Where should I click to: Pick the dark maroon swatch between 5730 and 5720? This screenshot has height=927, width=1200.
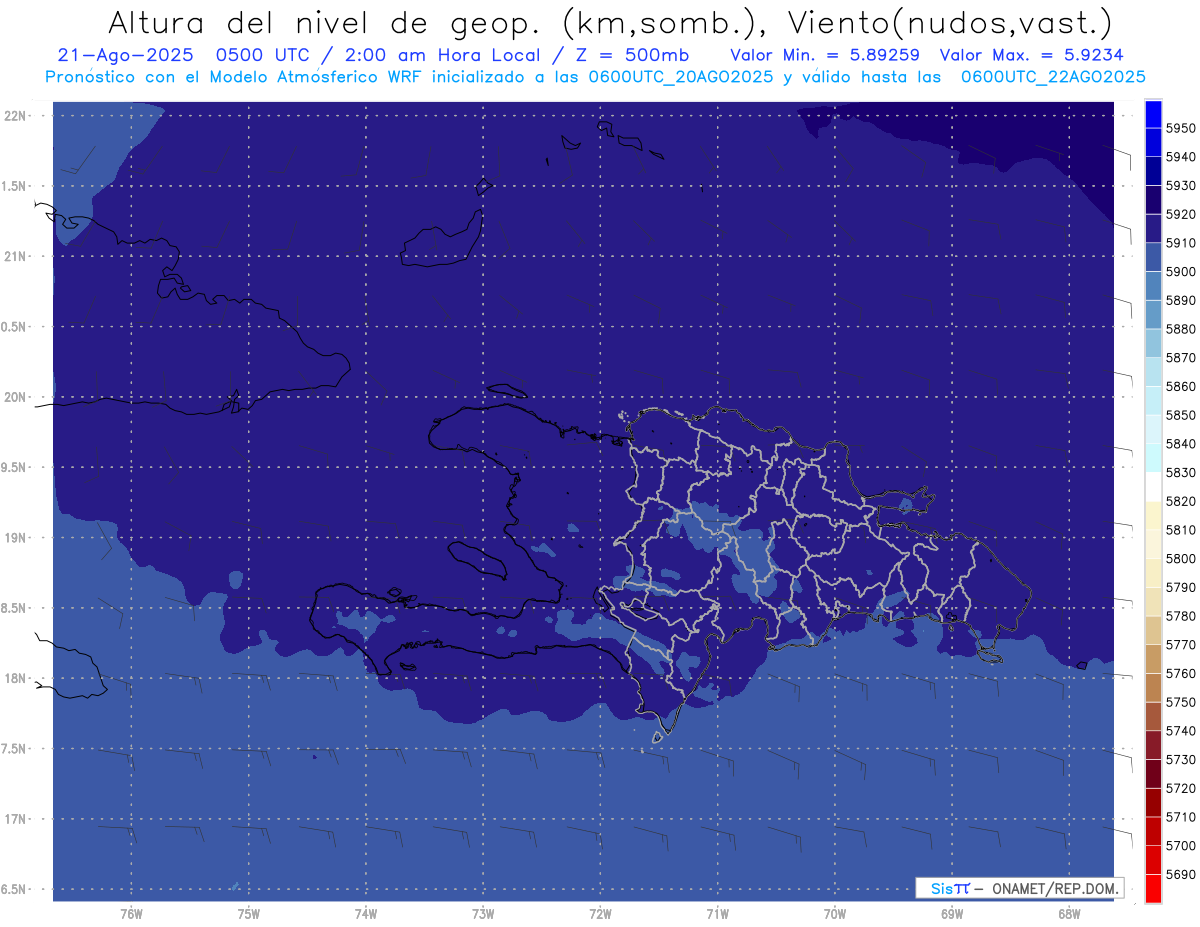[1153, 773]
